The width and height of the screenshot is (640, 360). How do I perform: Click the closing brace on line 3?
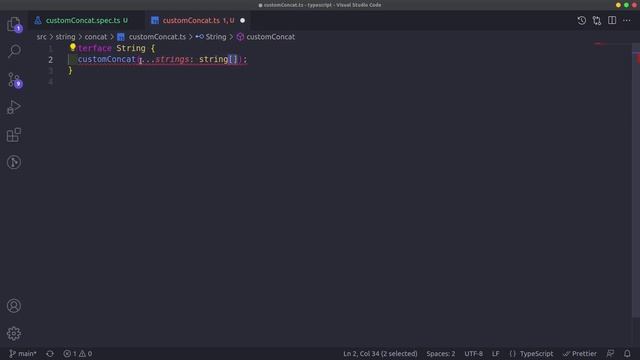coord(70,71)
